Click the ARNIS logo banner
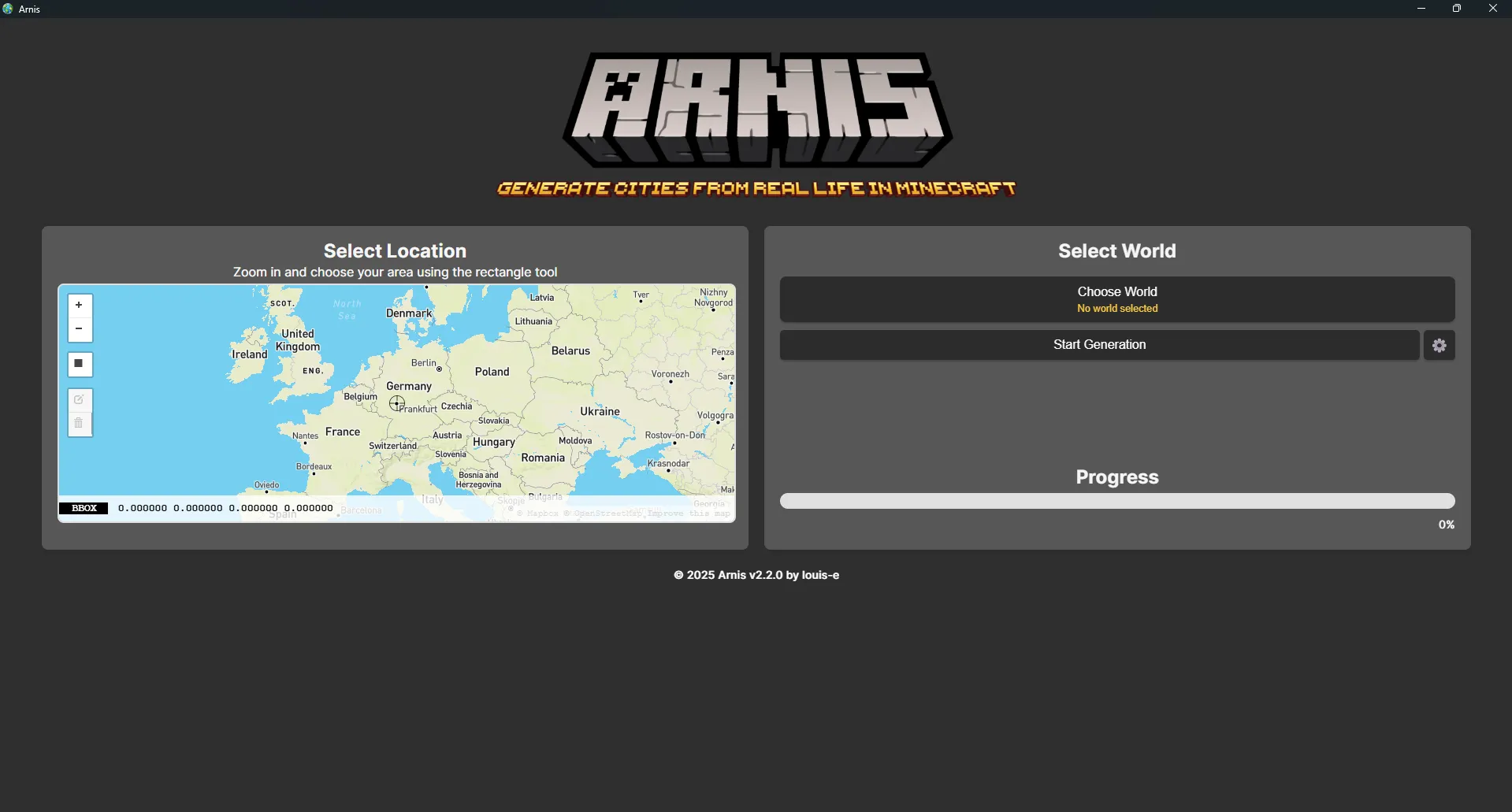1512x812 pixels. [756, 110]
